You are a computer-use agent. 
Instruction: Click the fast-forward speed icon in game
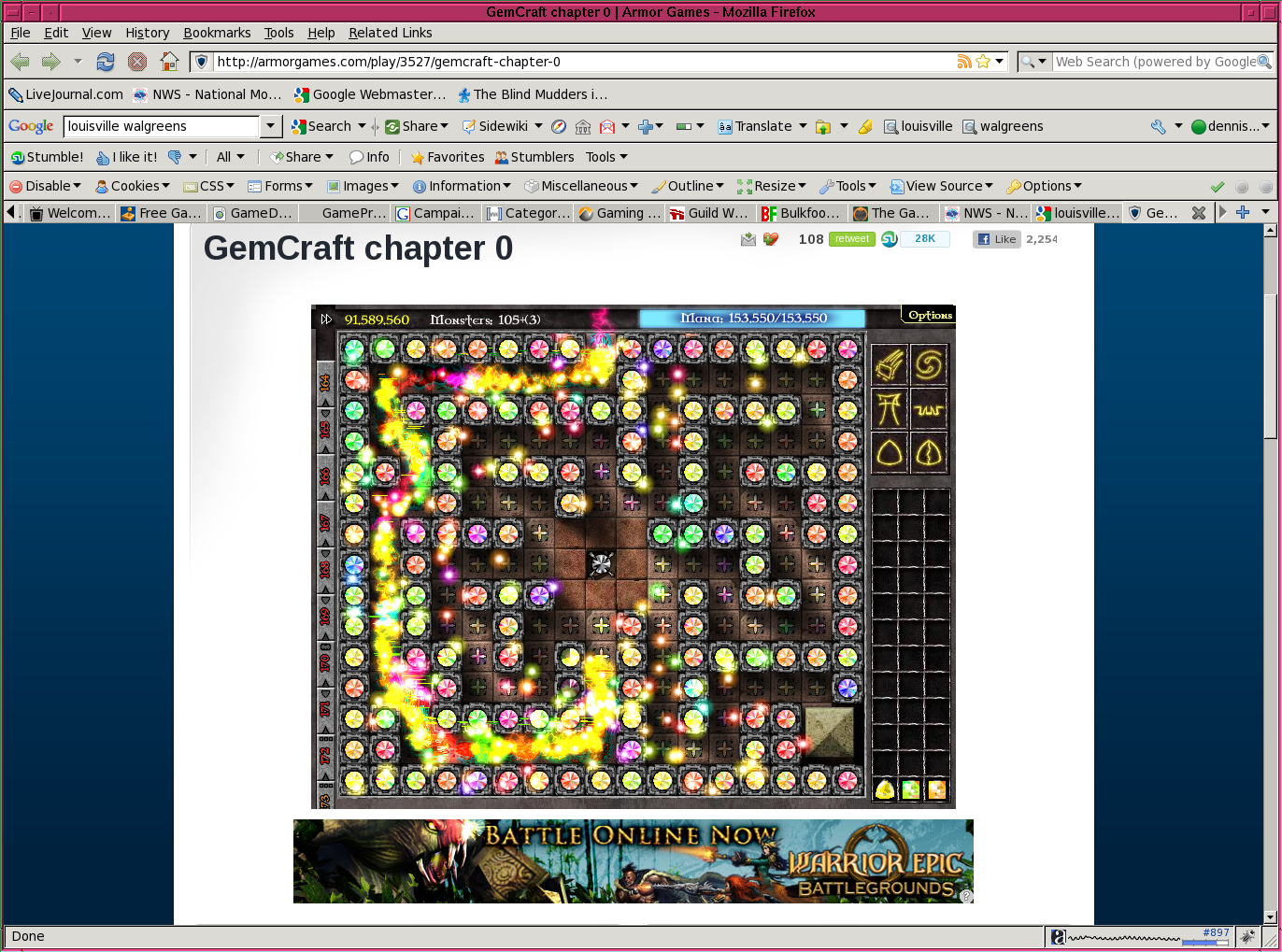click(x=325, y=320)
